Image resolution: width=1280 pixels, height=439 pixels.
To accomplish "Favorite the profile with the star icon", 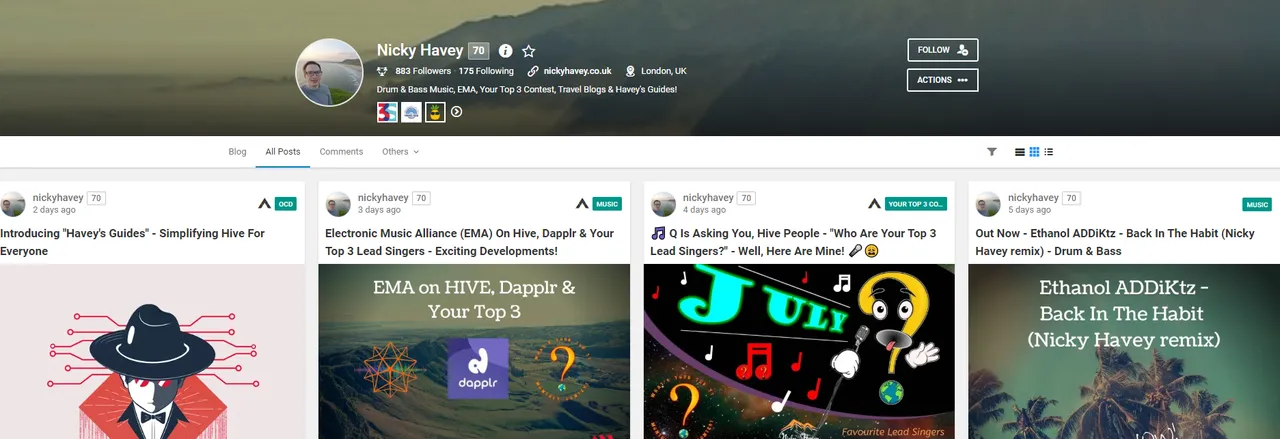I will click(529, 51).
